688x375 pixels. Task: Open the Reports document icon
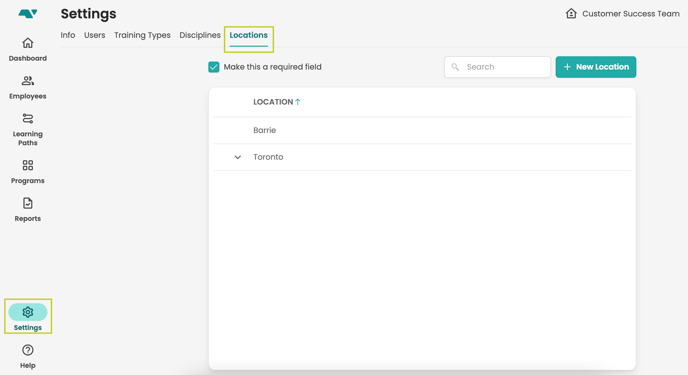[28, 203]
